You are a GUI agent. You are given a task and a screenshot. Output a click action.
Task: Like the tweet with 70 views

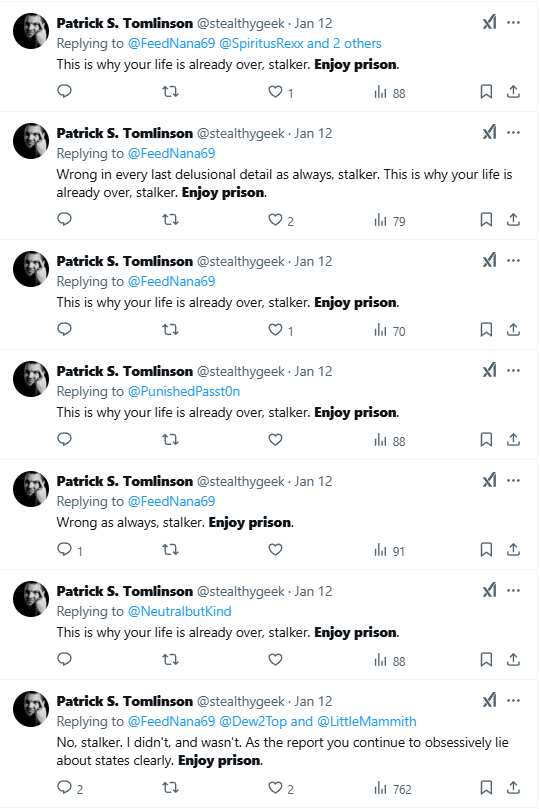[x=275, y=330]
